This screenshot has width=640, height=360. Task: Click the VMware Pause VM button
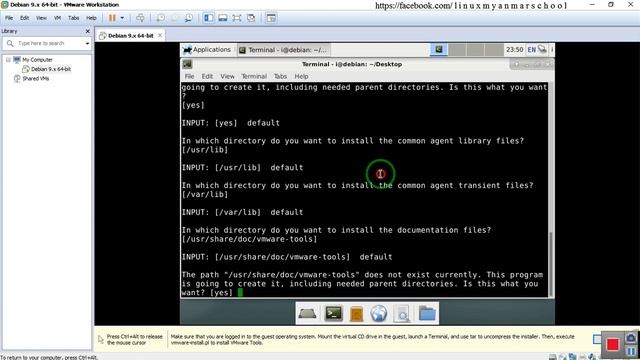(112, 18)
